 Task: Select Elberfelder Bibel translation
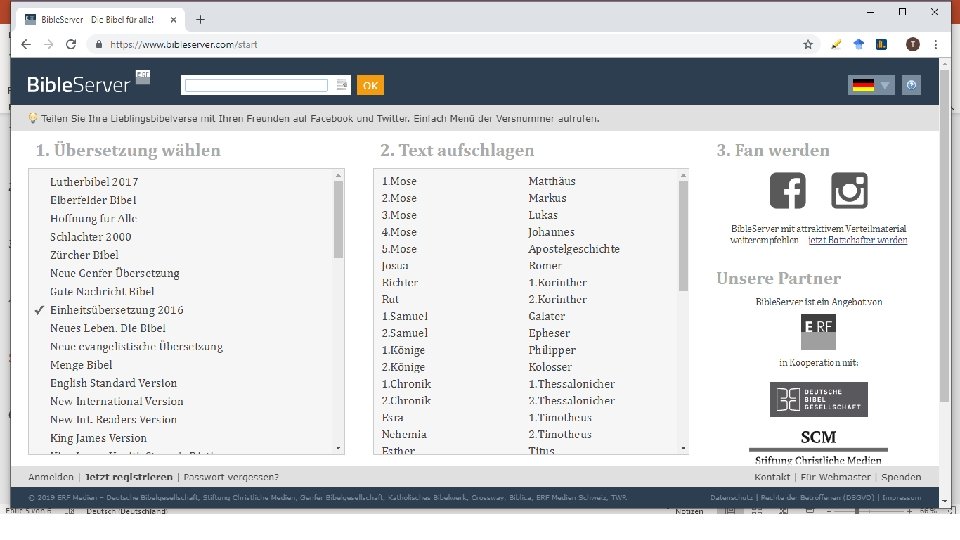click(x=93, y=200)
